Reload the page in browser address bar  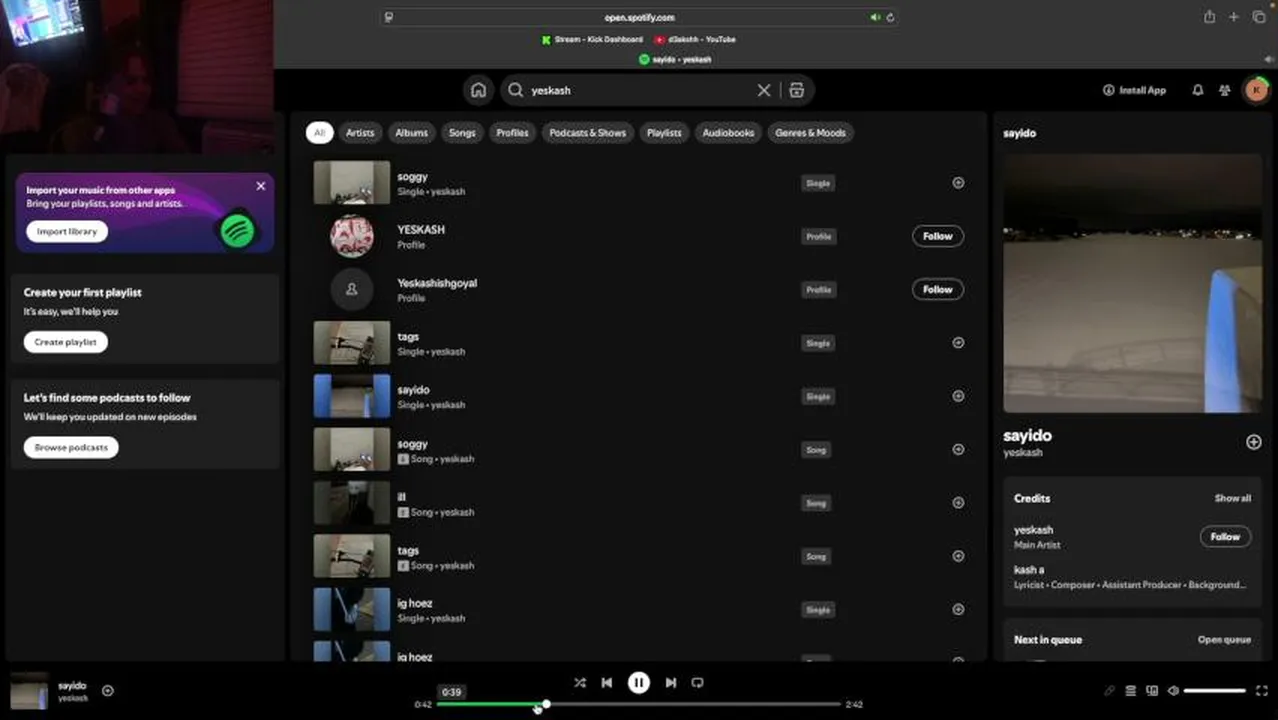[x=890, y=17]
